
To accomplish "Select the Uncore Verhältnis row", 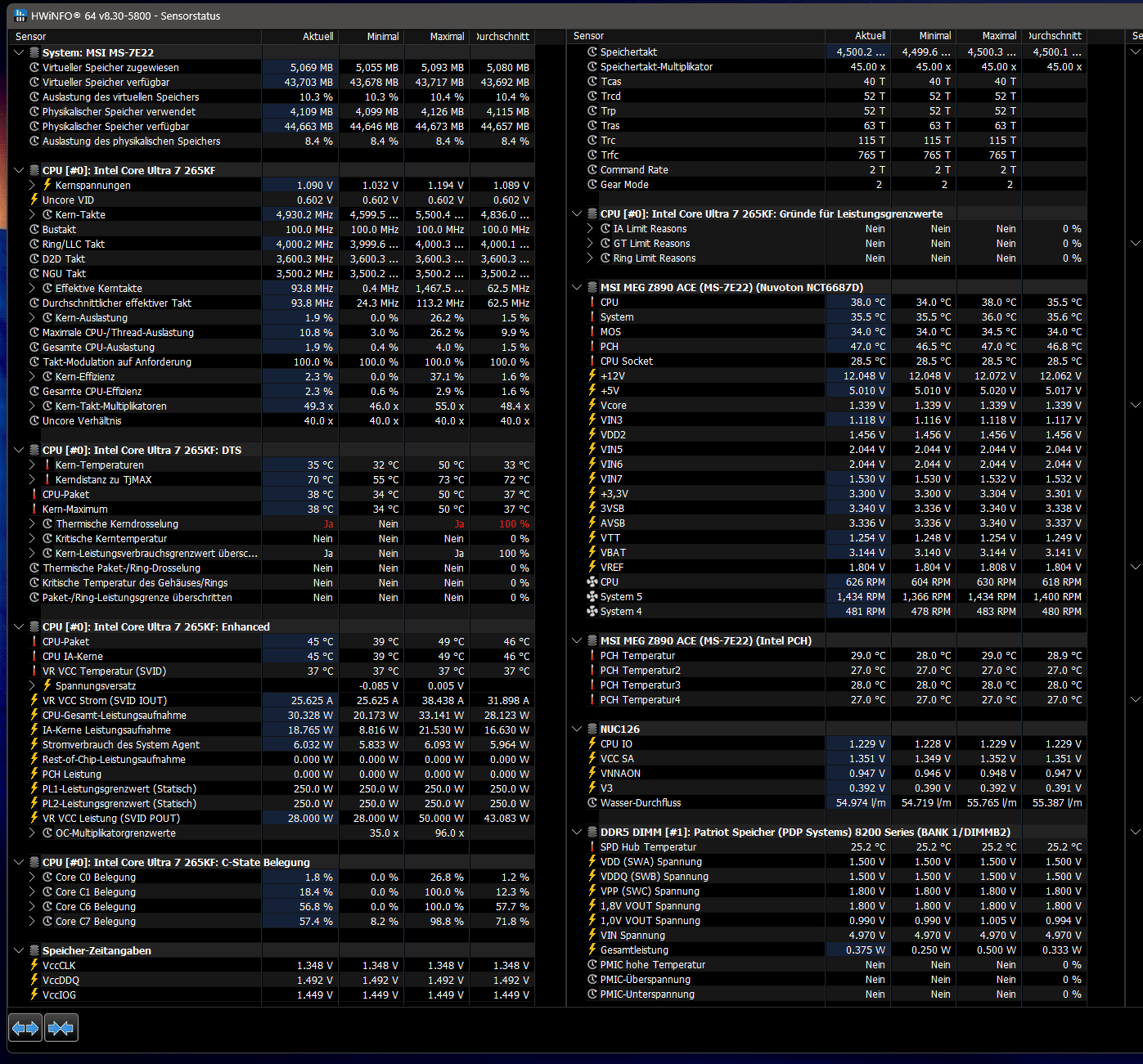I will coord(272,420).
